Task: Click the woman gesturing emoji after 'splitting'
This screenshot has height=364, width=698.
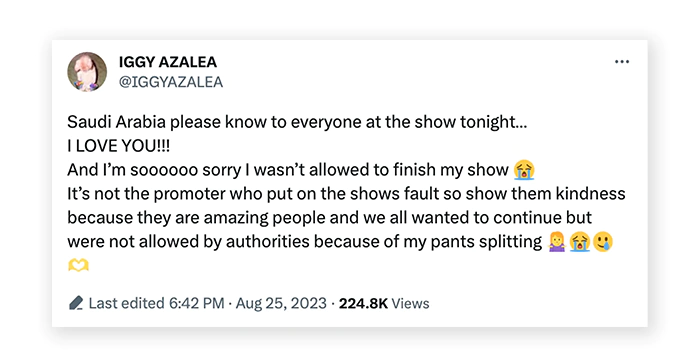Action: 556,242
